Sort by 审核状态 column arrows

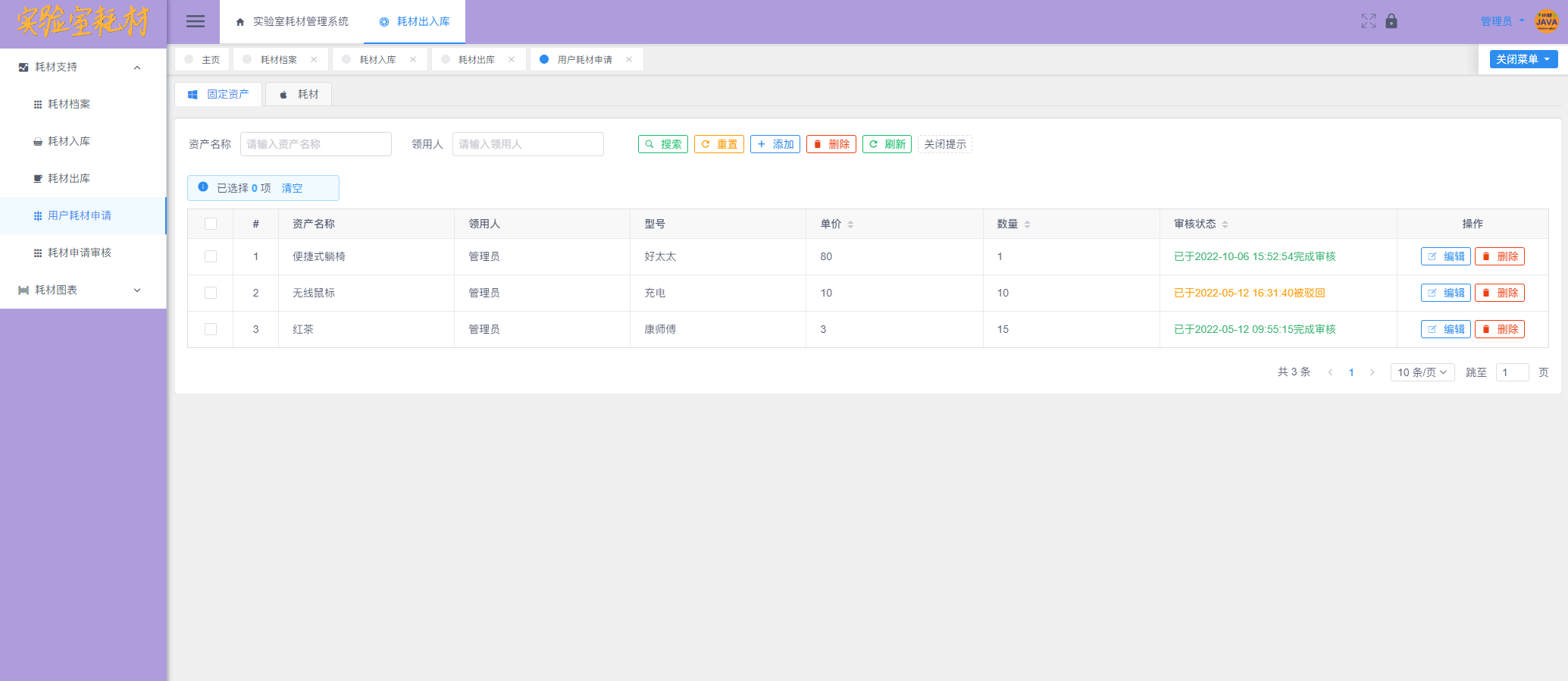tap(1225, 224)
